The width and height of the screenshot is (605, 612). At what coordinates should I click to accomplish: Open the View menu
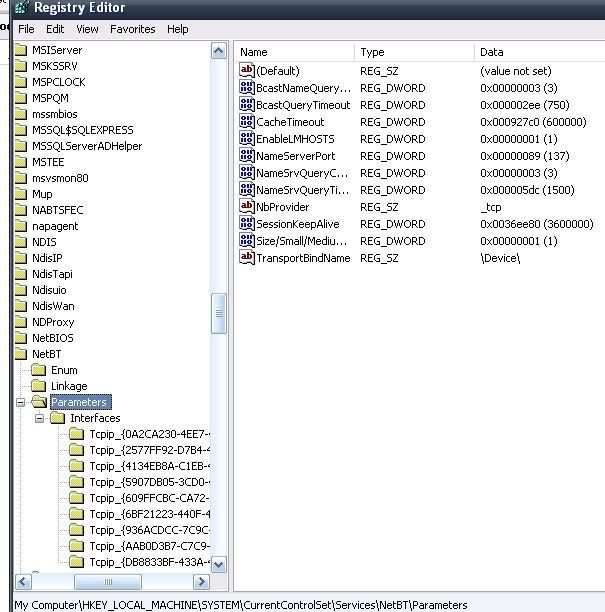(x=87, y=29)
